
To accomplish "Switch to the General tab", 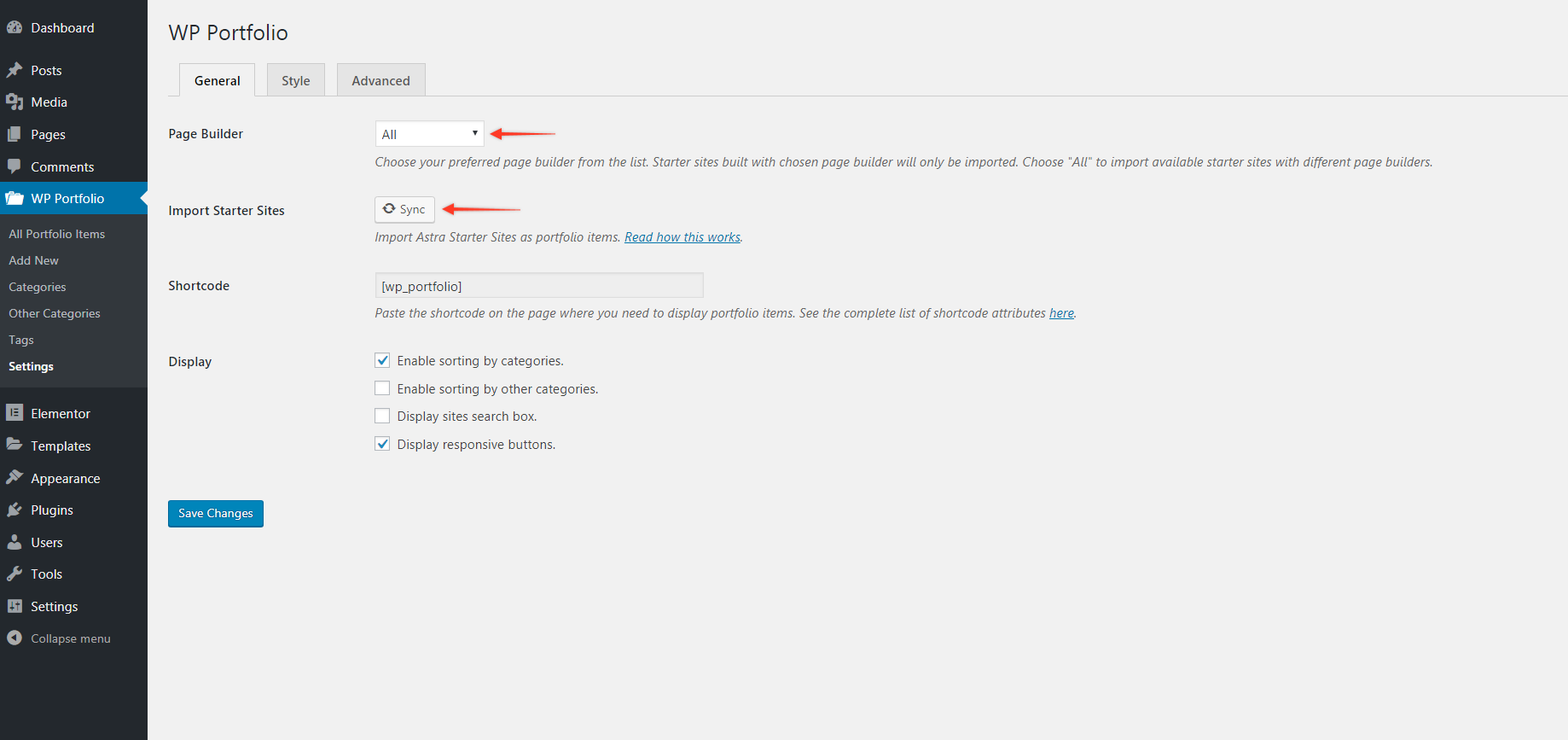I will coord(217,80).
